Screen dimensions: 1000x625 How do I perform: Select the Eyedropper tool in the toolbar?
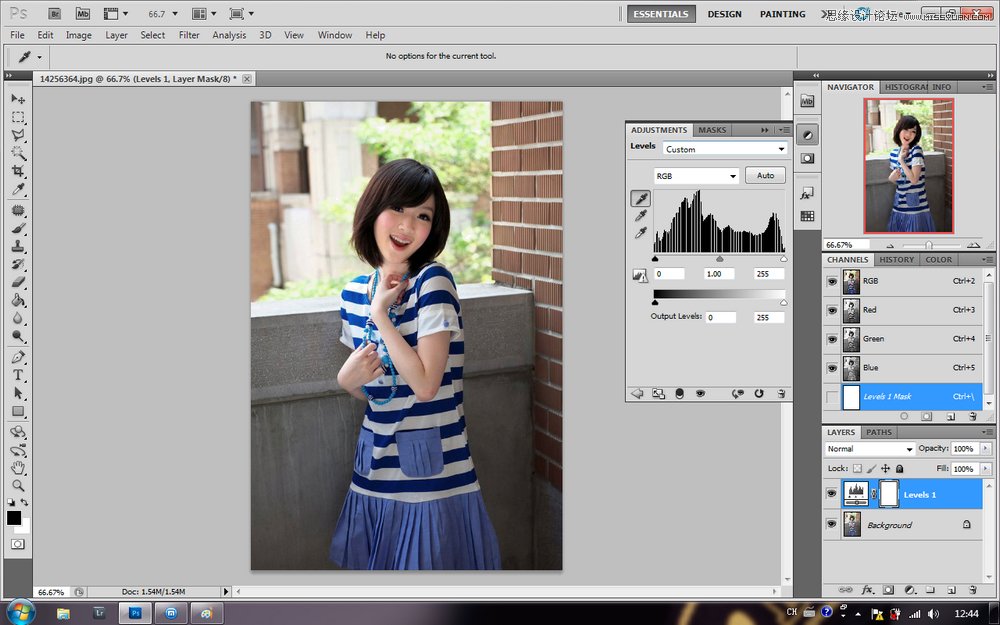(x=18, y=186)
